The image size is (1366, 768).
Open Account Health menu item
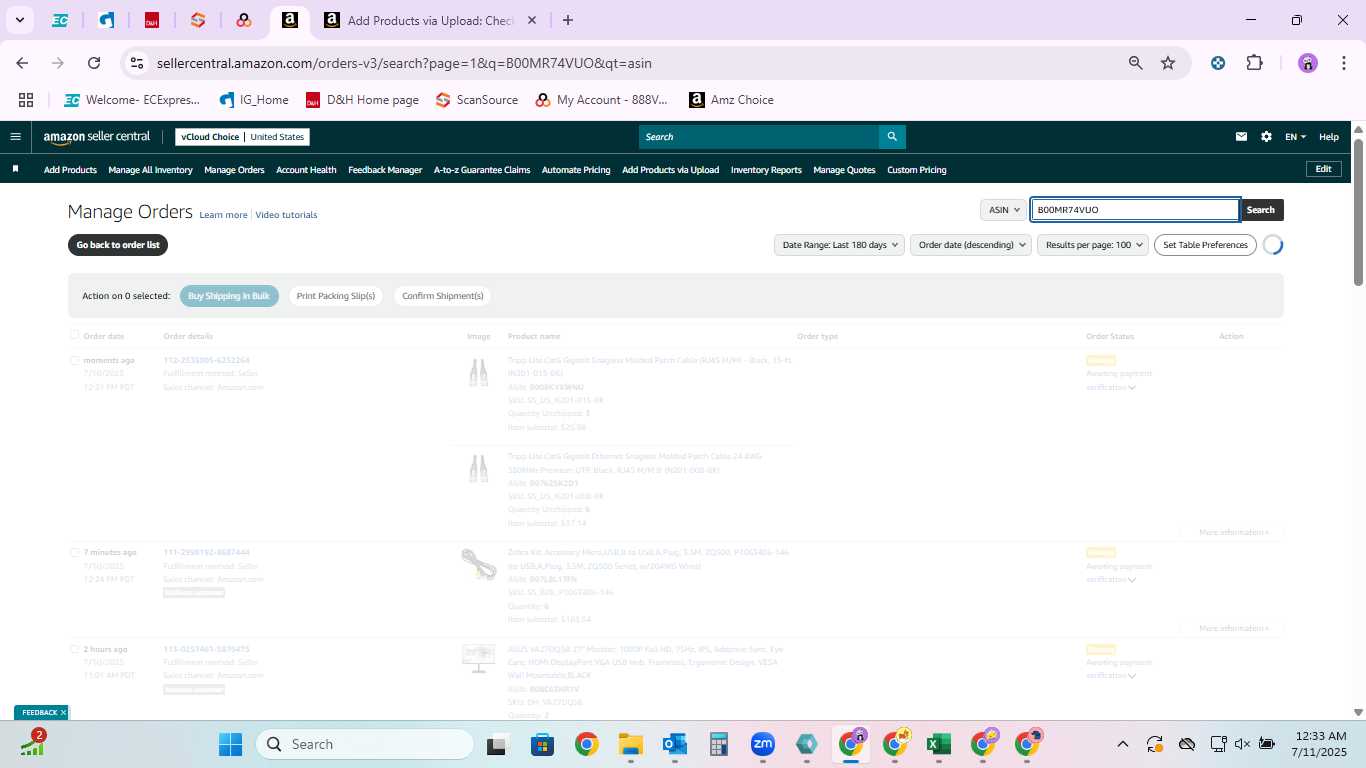306,170
